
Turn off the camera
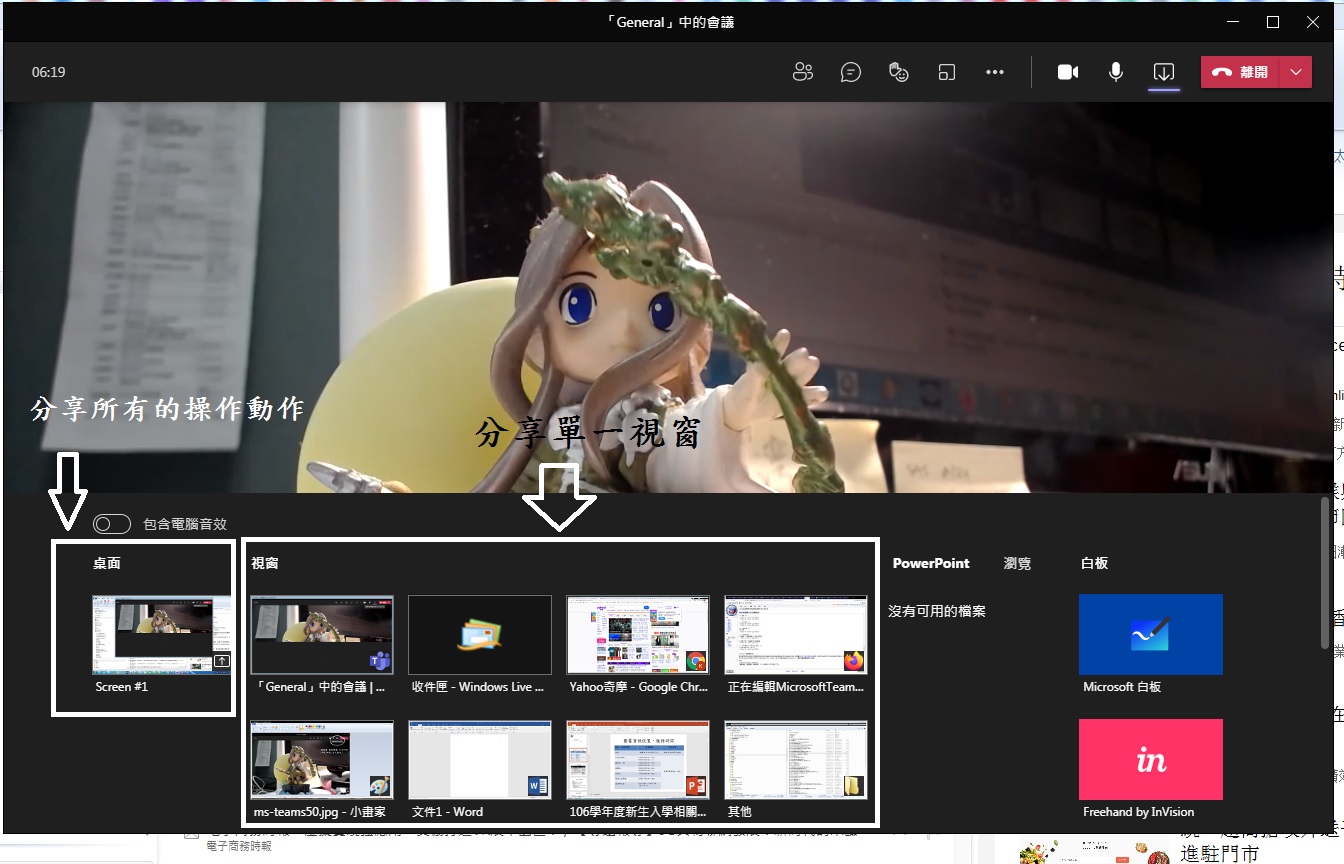[1068, 72]
